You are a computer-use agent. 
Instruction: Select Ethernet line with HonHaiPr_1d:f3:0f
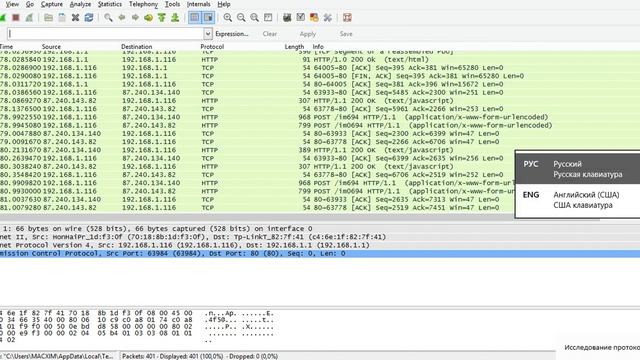320,237
